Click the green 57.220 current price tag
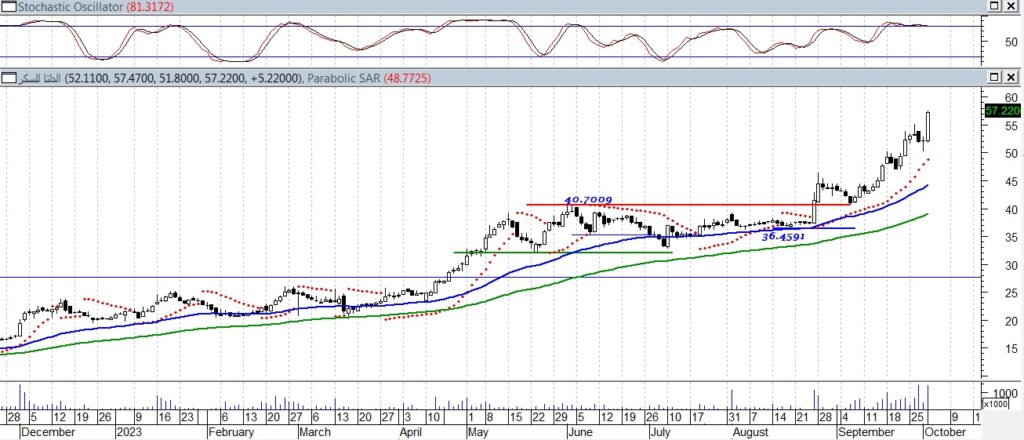The height and width of the screenshot is (440, 1024). pyautogui.click(x=1002, y=111)
